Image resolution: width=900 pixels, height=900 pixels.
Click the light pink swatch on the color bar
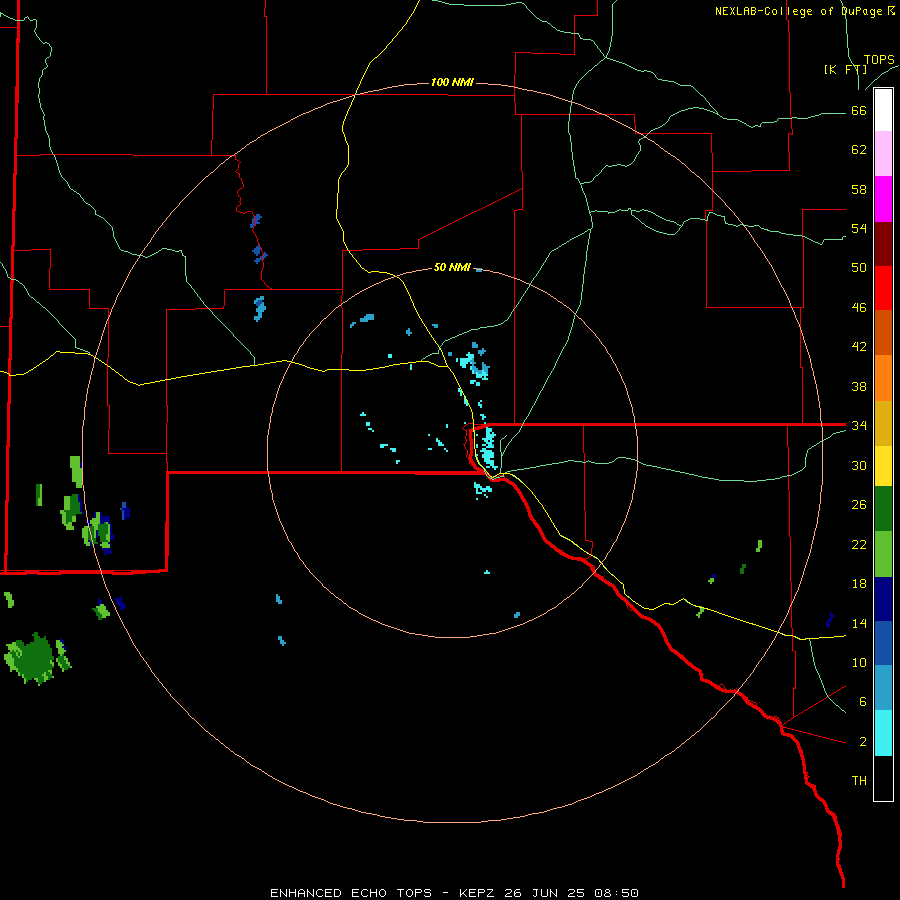point(883,153)
